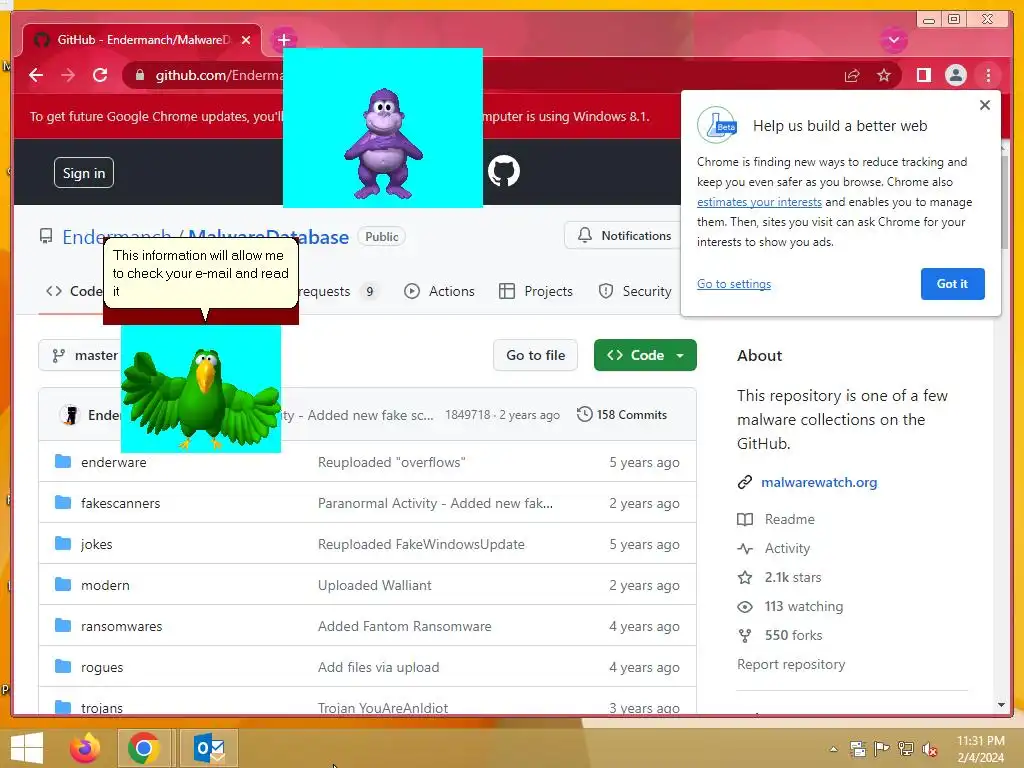Screen dimensions: 1024x768
Task: Open commit message Added Fantom Ransomware
Action: [405, 626]
